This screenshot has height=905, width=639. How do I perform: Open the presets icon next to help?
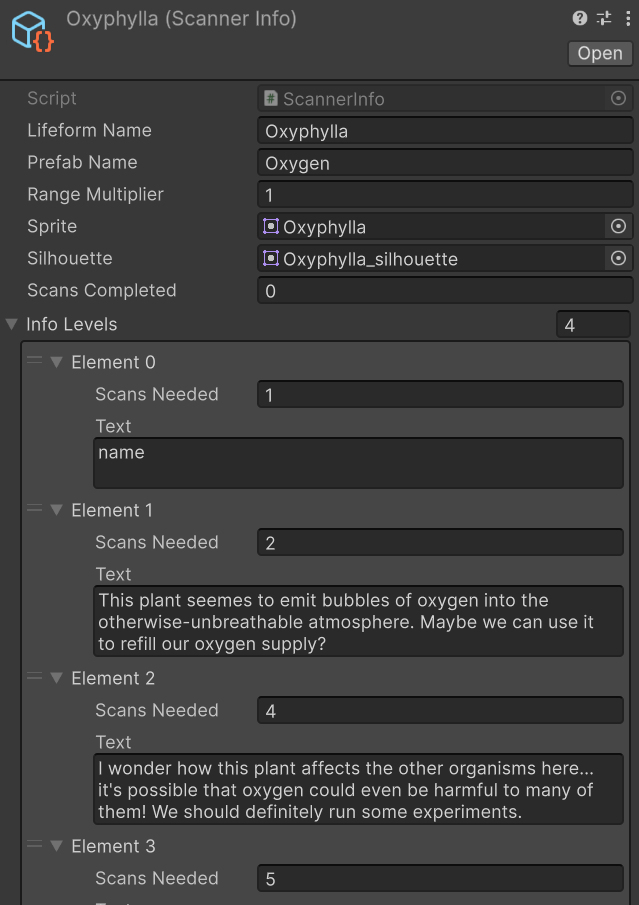point(604,17)
